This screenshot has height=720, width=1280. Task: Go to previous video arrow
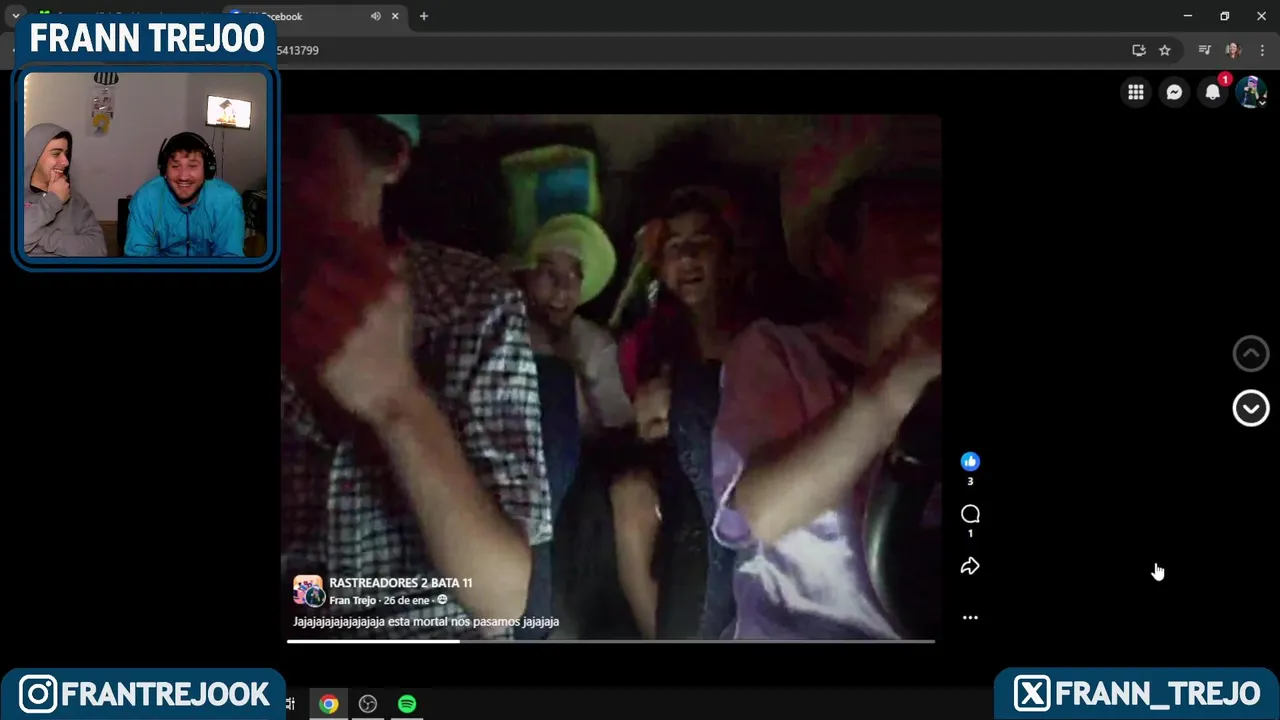pyautogui.click(x=1251, y=353)
